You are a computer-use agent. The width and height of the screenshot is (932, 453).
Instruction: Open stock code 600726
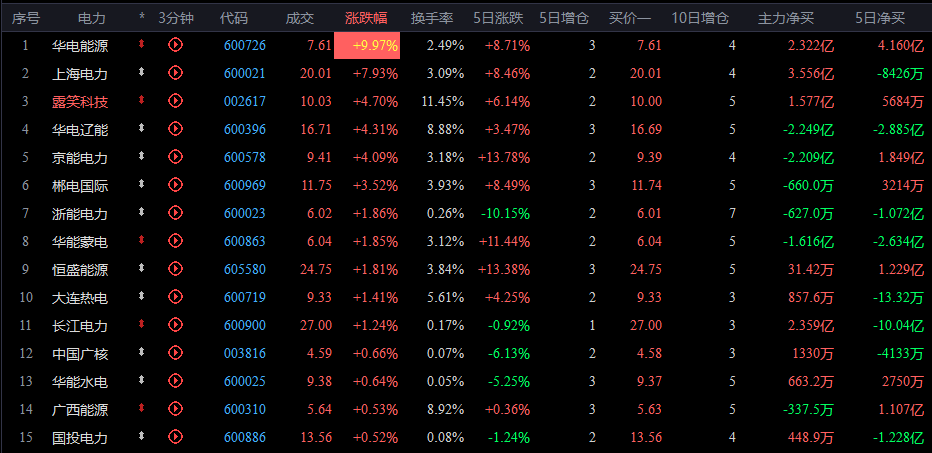click(245, 46)
